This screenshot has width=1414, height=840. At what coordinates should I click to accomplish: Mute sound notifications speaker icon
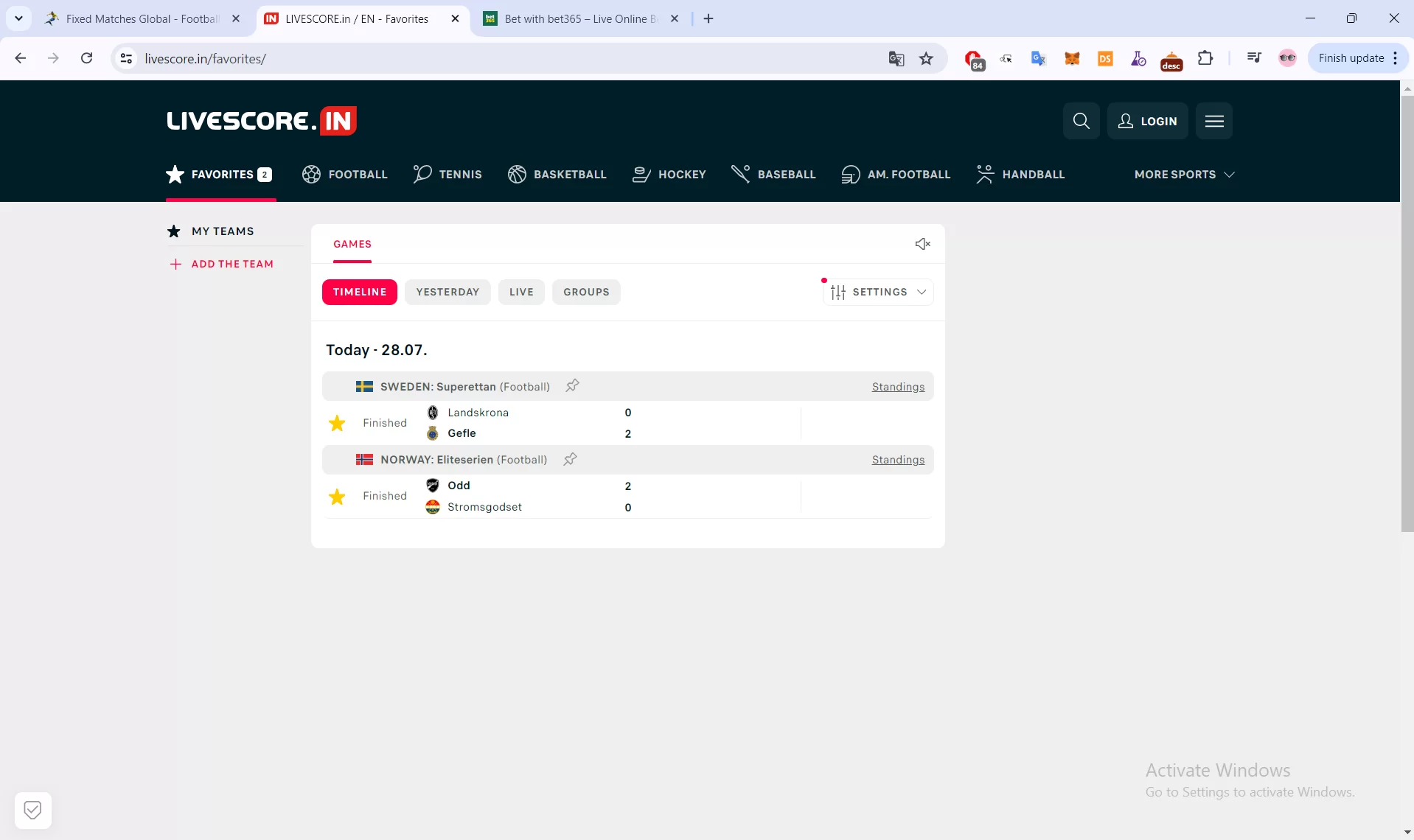(922, 244)
